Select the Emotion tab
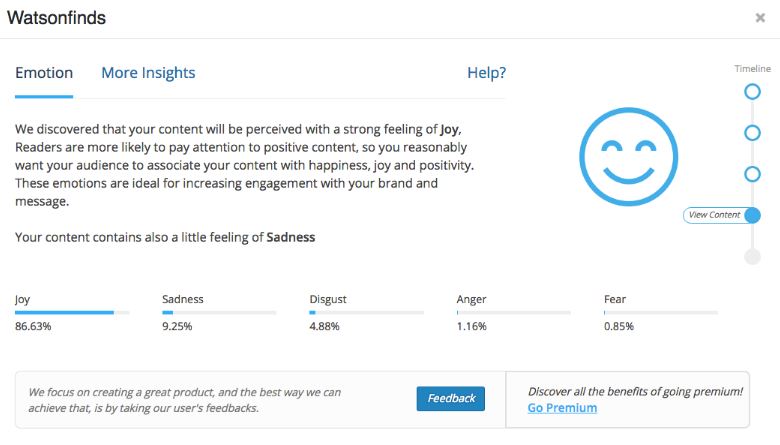 point(44,73)
